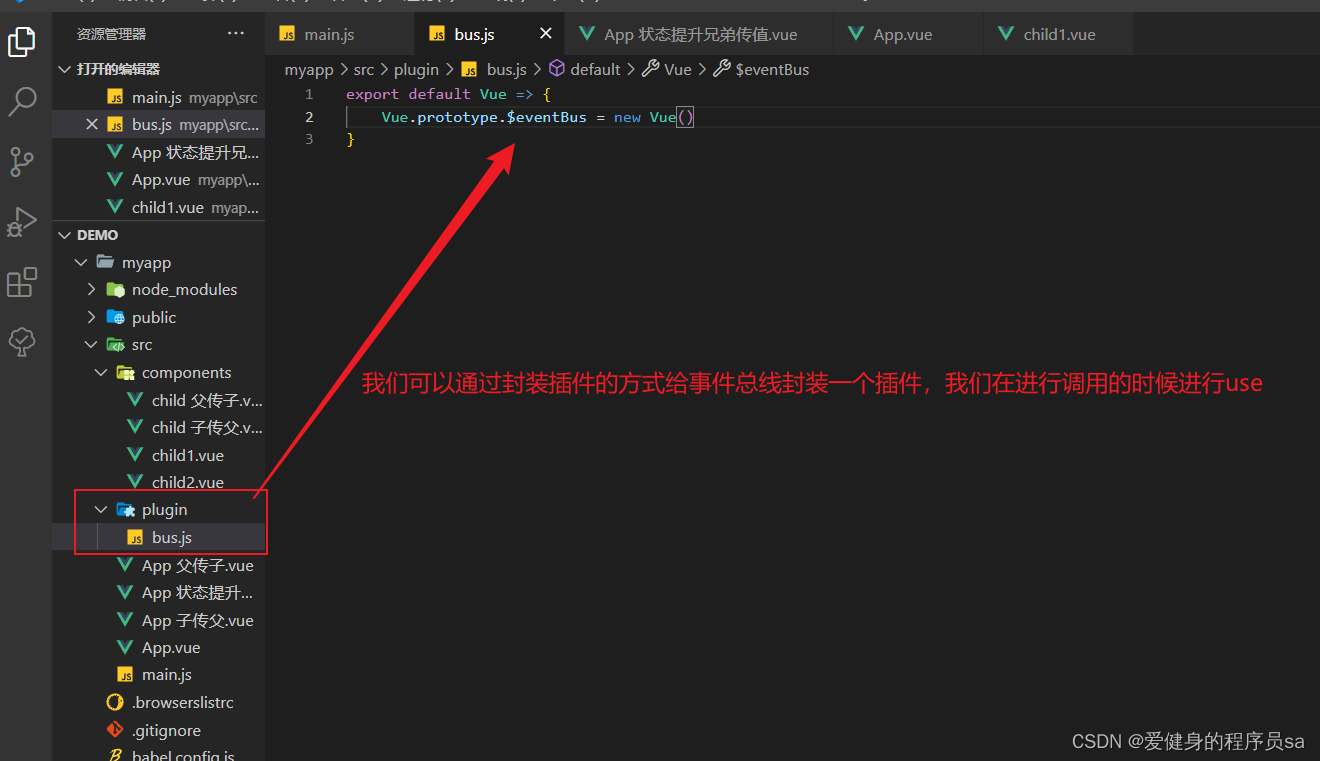Place cursor on line number 3
1320x761 pixels.
point(309,139)
